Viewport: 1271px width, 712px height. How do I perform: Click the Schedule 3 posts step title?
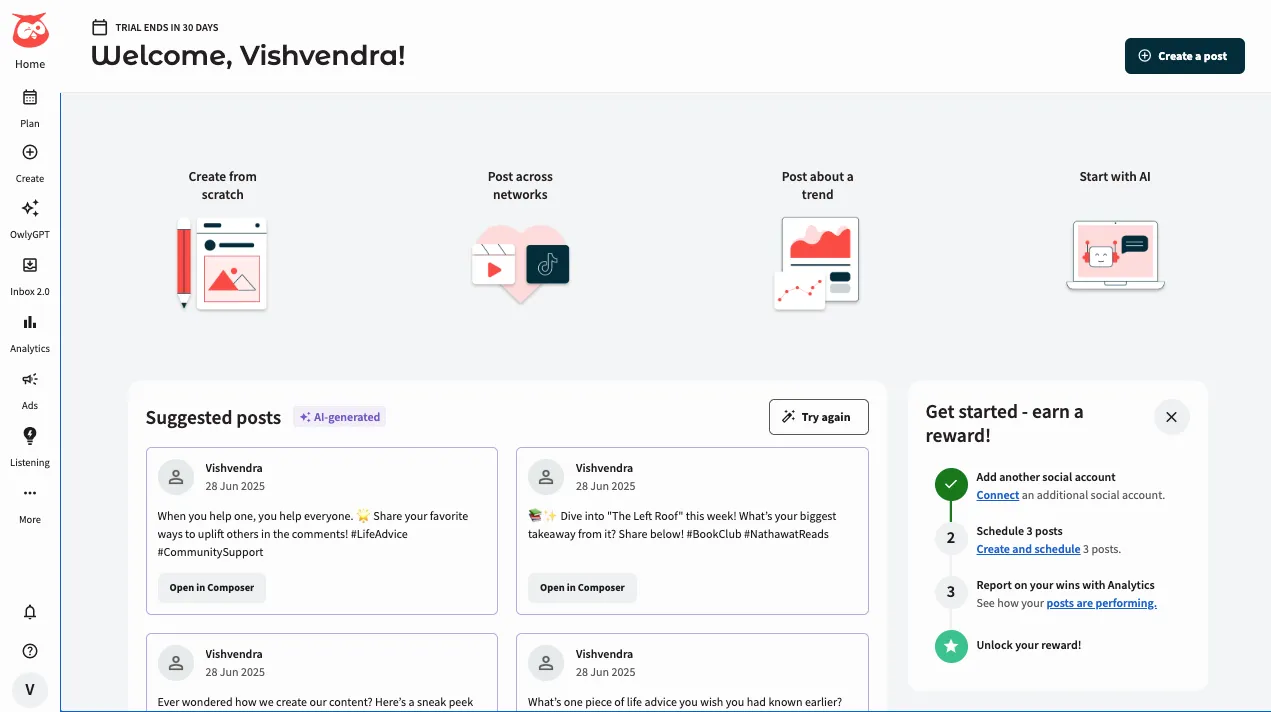(x=1019, y=531)
